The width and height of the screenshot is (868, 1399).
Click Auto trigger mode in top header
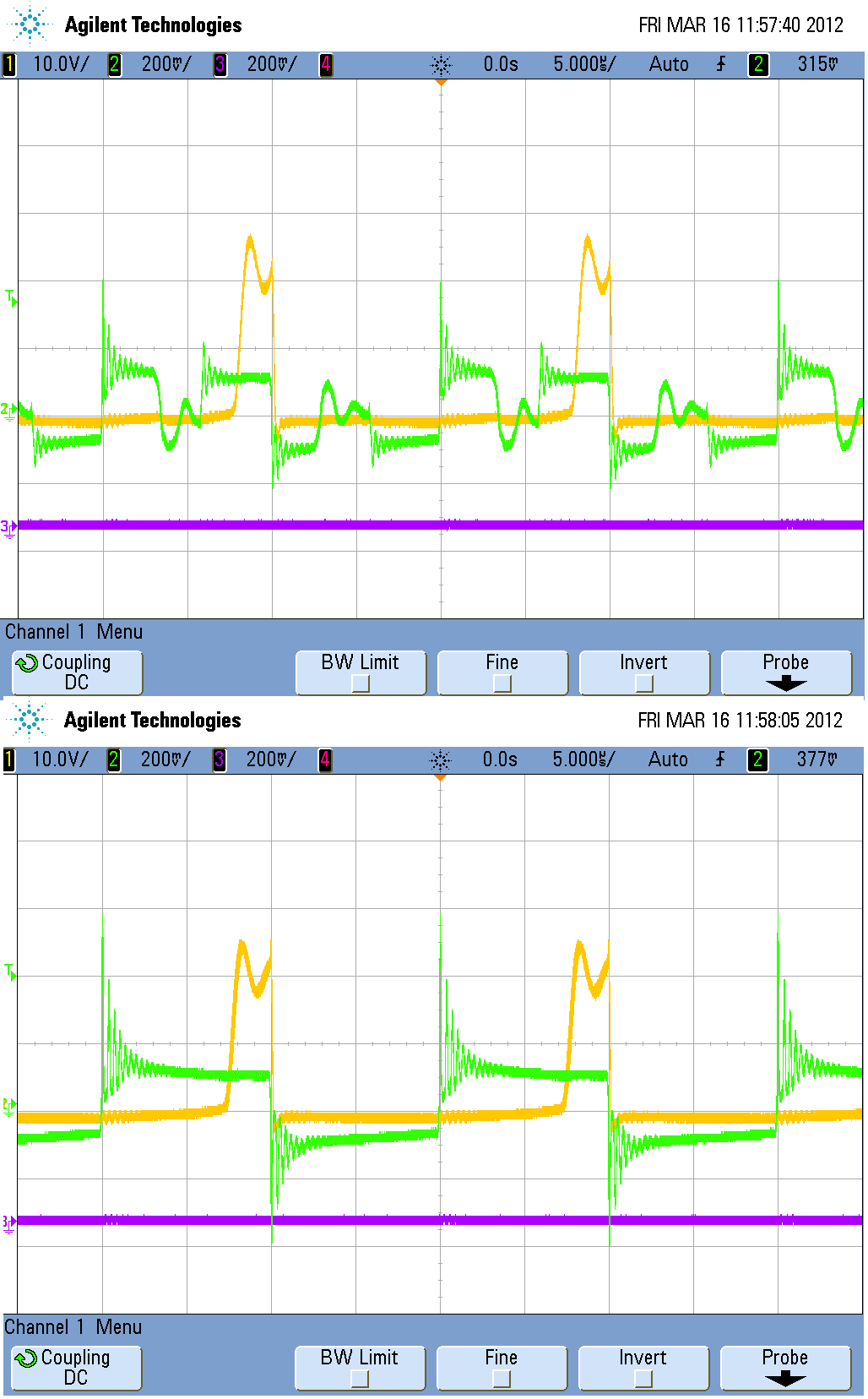click(x=669, y=64)
